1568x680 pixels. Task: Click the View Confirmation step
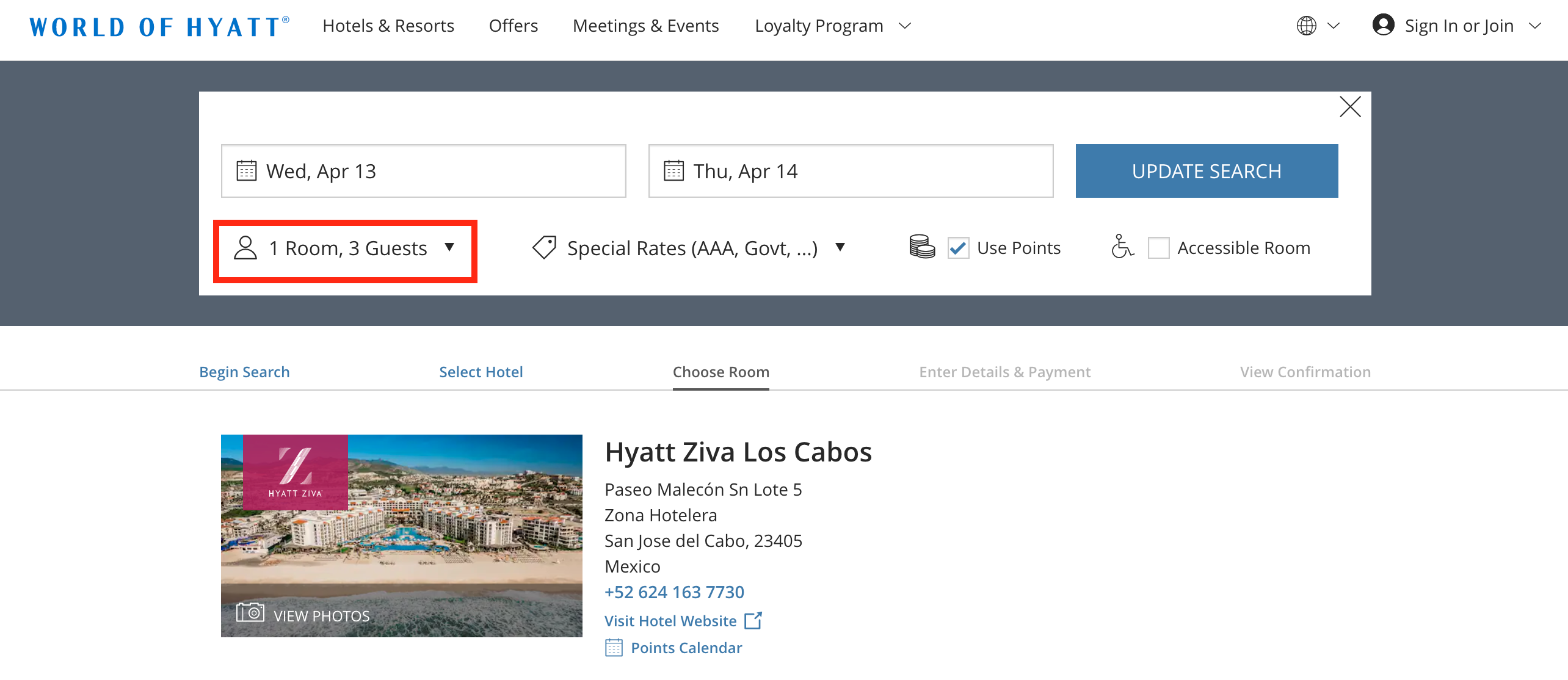1305,372
